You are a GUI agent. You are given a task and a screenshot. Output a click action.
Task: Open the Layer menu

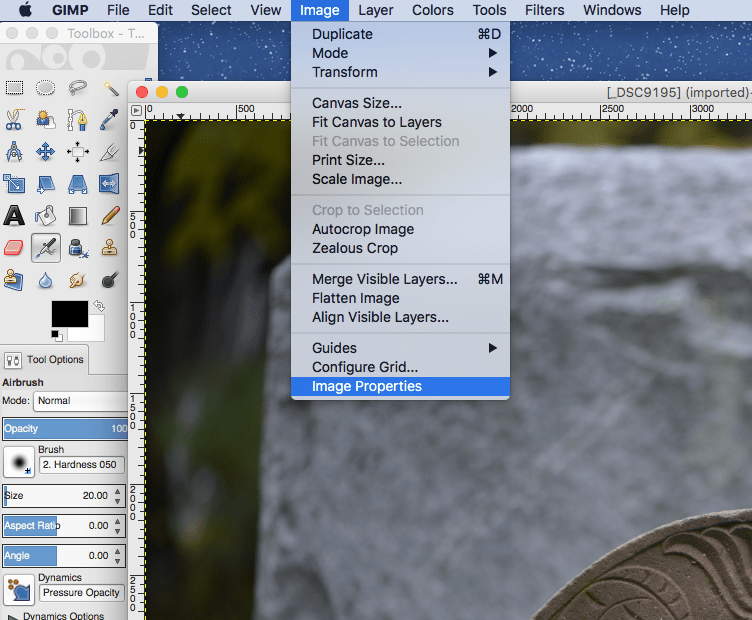tap(376, 10)
